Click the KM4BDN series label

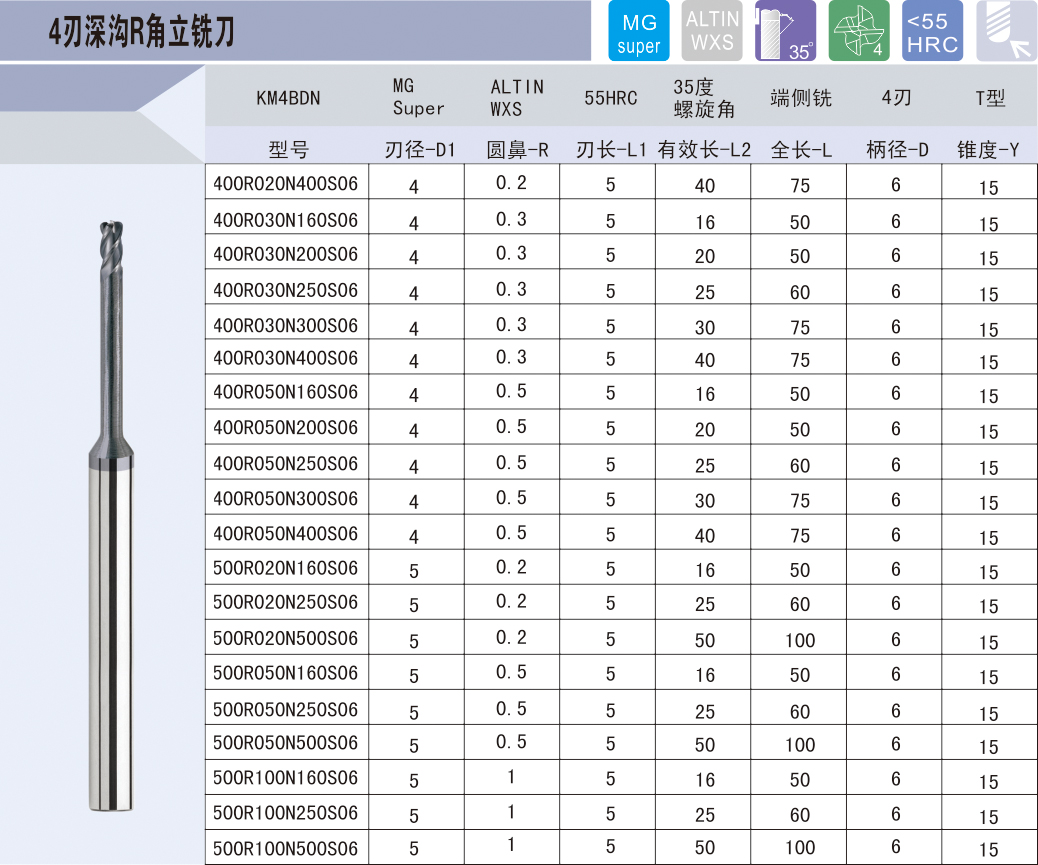[x=288, y=98]
